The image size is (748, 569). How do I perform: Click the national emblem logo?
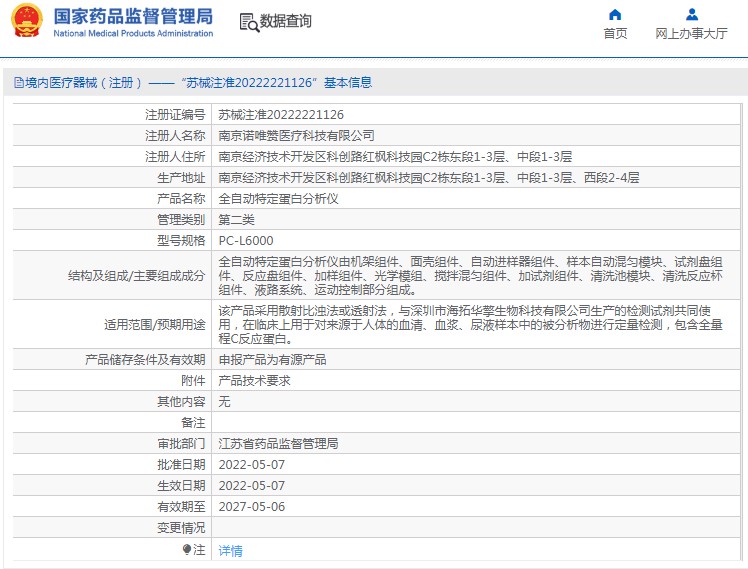[x=27, y=21]
